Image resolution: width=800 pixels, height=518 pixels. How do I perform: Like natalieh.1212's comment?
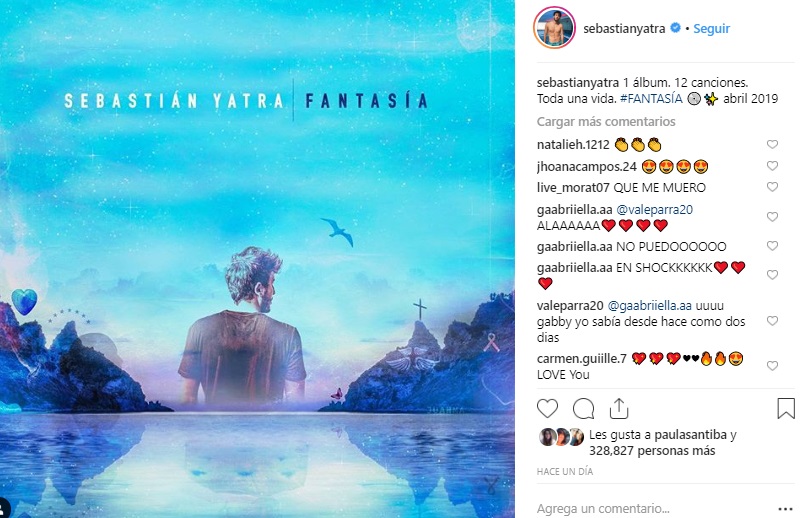772,144
